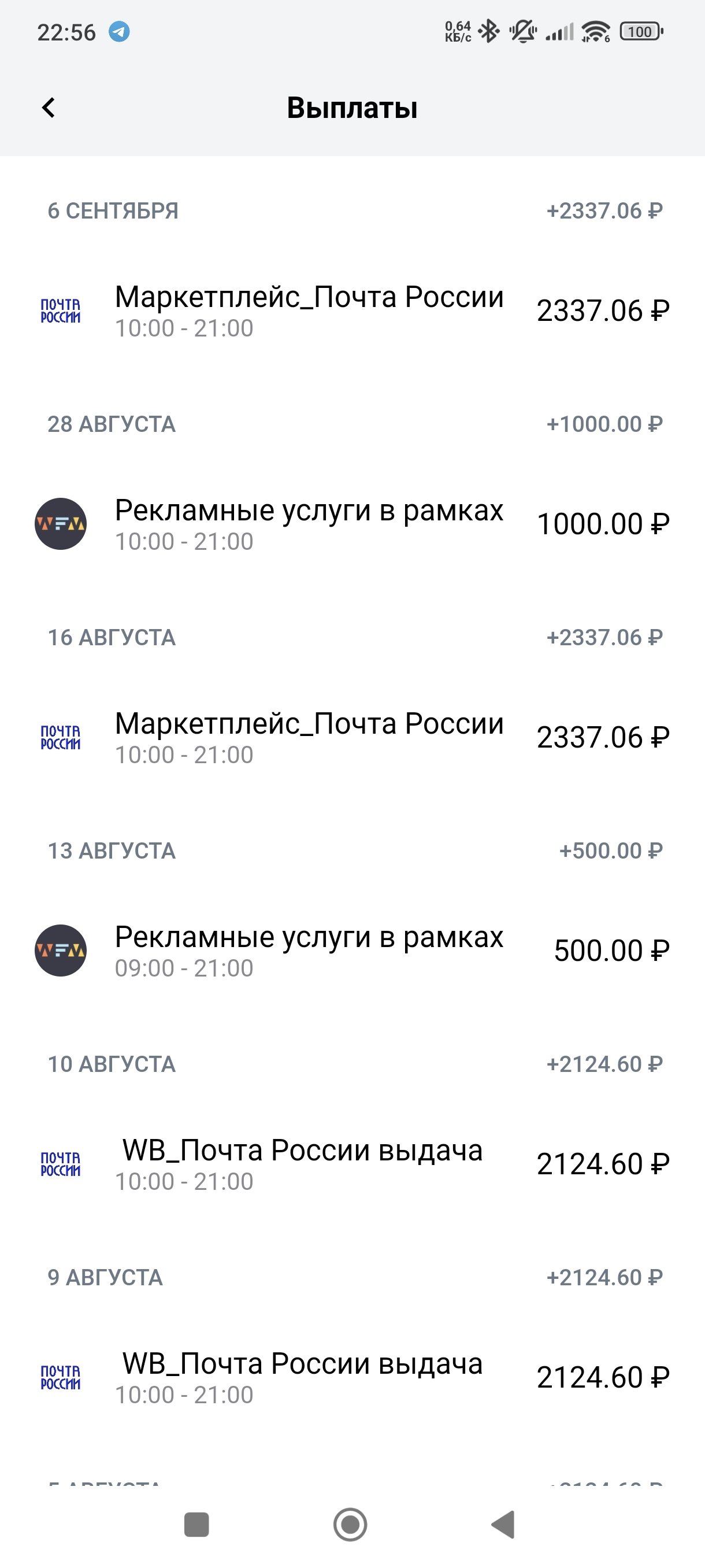Tap Почта России logo on 16 August payout
This screenshot has height=1568, width=705.
pos(60,737)
